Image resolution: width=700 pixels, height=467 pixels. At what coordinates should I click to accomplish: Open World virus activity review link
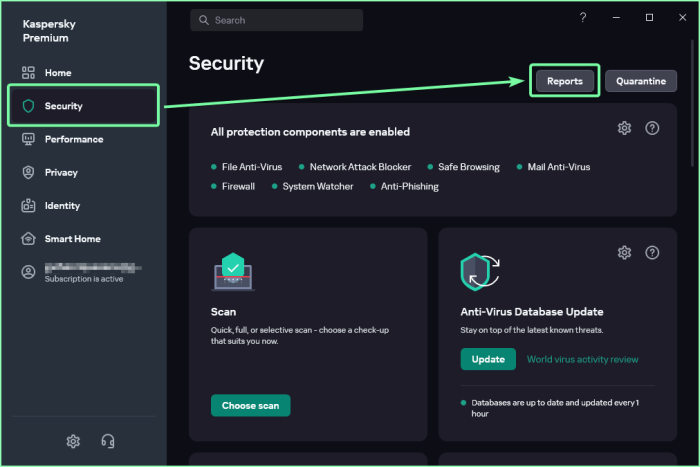tap(582, 359)
